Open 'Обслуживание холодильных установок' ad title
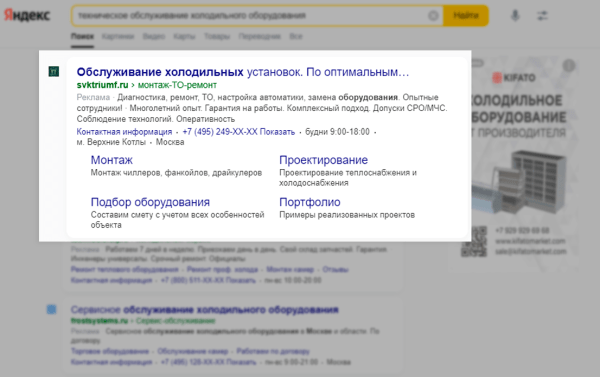Screen dimensions: 600x377 pos(243,72)
